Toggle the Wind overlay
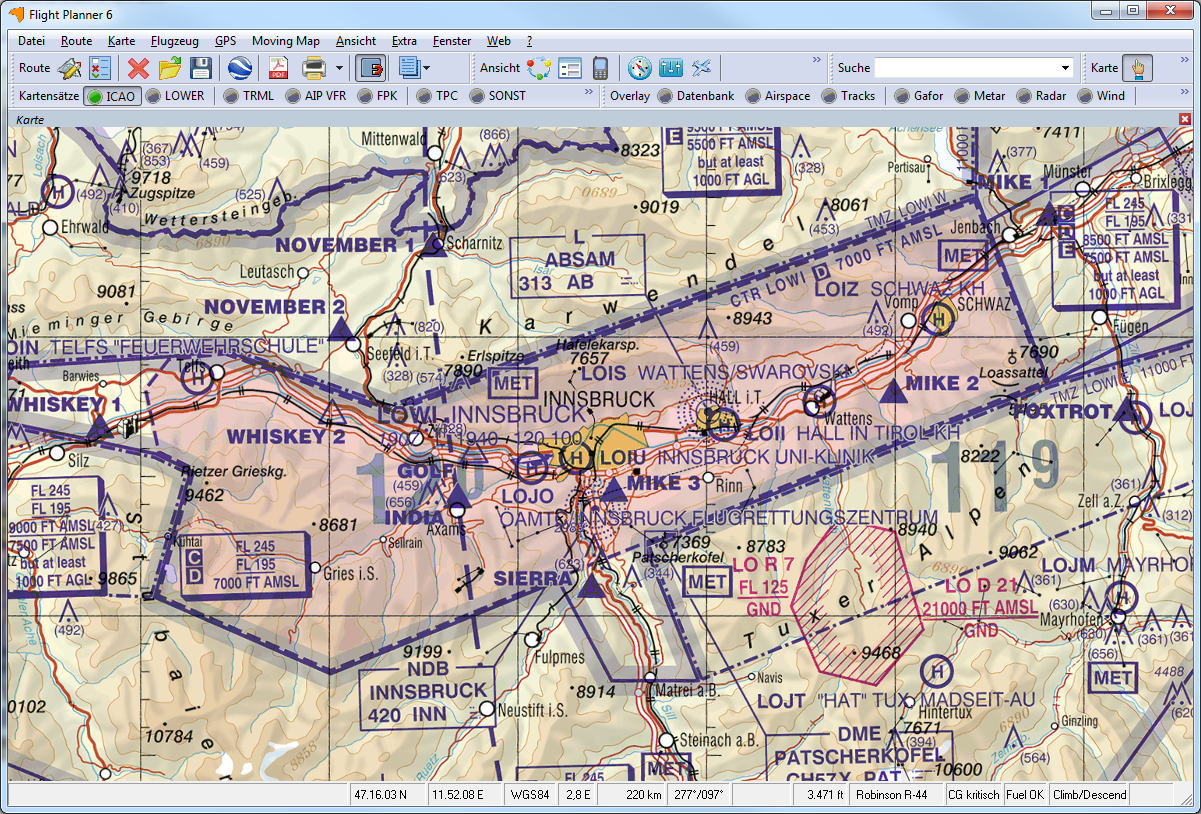The image size is (1201, 814). tap(1102, 96)
